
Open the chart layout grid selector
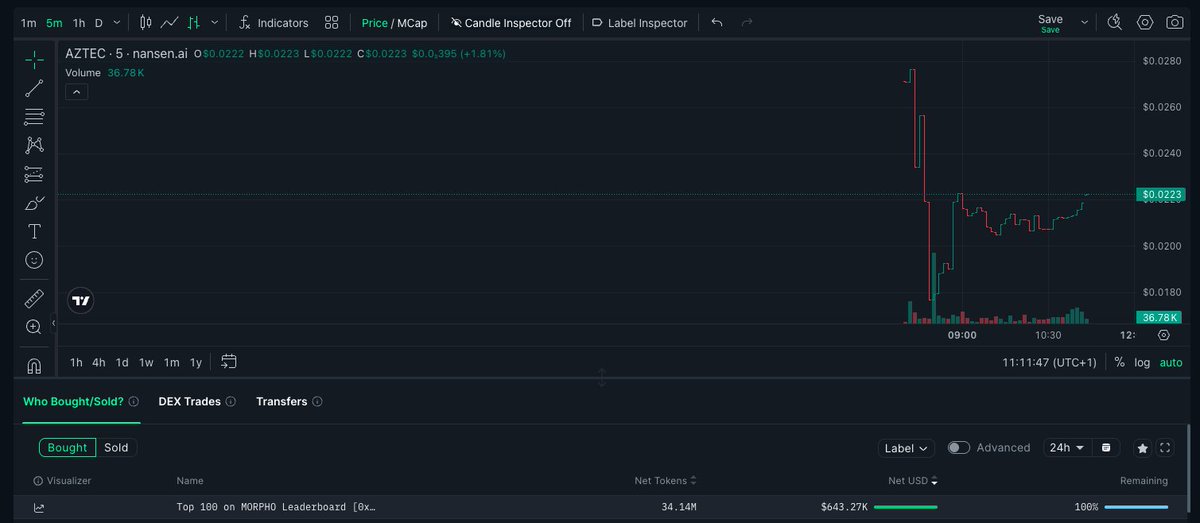point(332,22)
